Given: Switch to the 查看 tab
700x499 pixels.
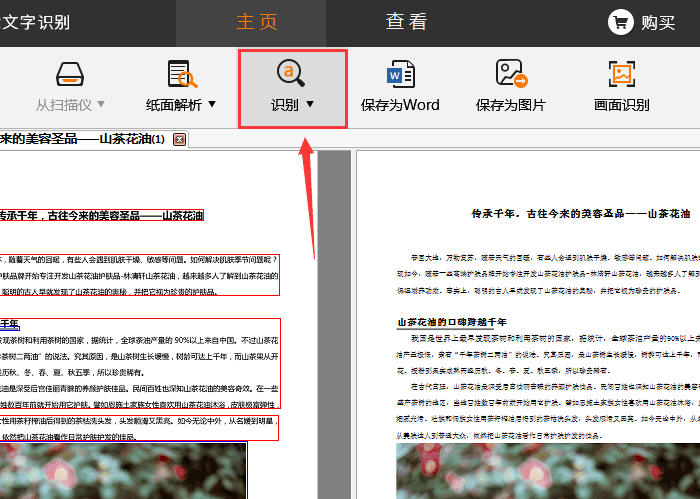Looking at the screenshot, I should click(x=406, y=22).
